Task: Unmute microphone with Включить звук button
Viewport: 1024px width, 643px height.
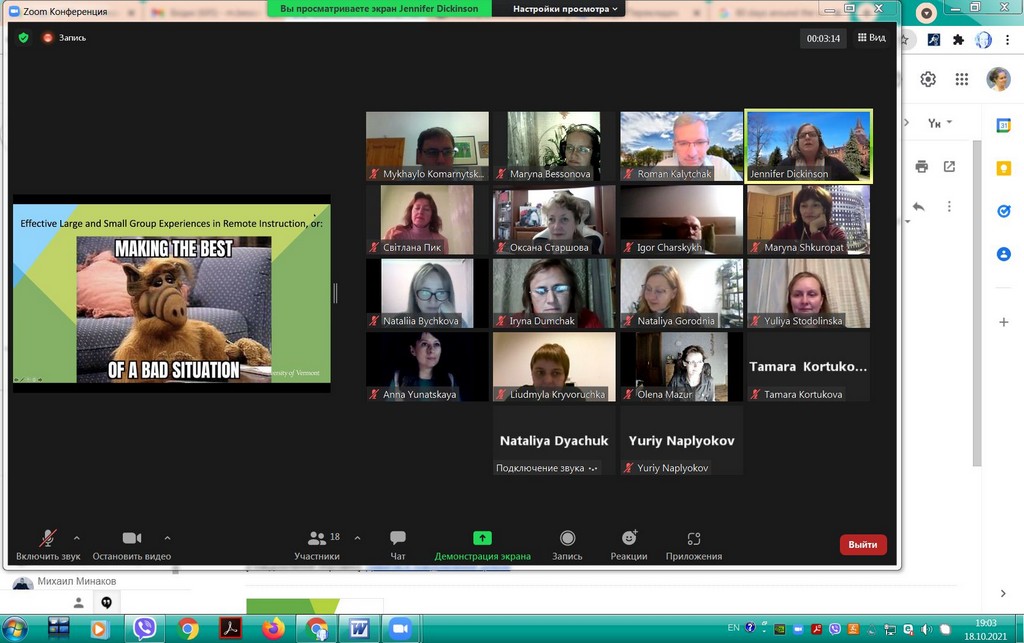Action: tap(48, 544)
